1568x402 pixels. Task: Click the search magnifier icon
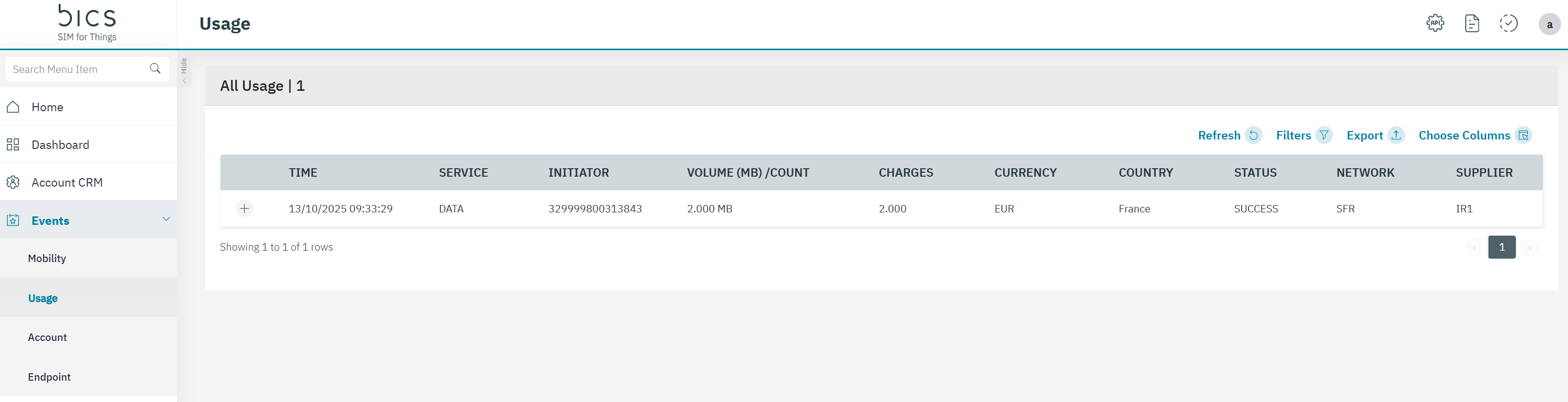[155, 68]
